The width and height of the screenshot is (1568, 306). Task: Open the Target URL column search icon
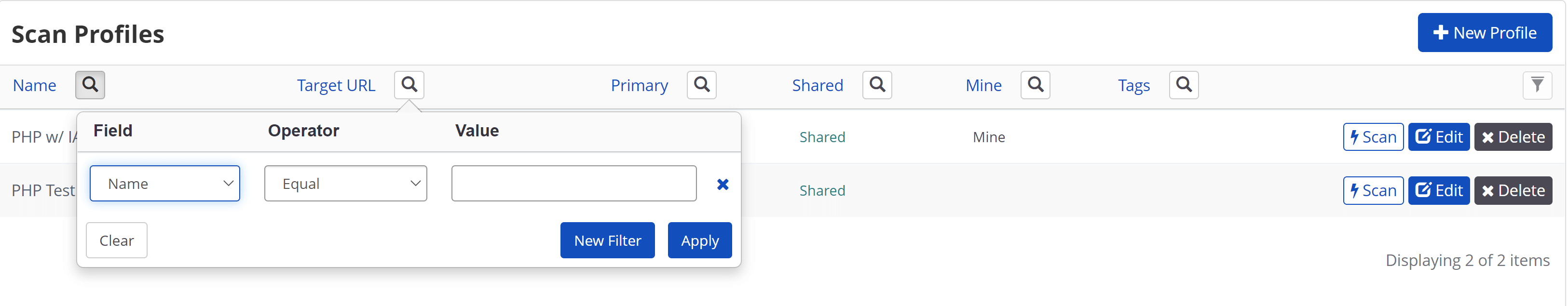409,85
